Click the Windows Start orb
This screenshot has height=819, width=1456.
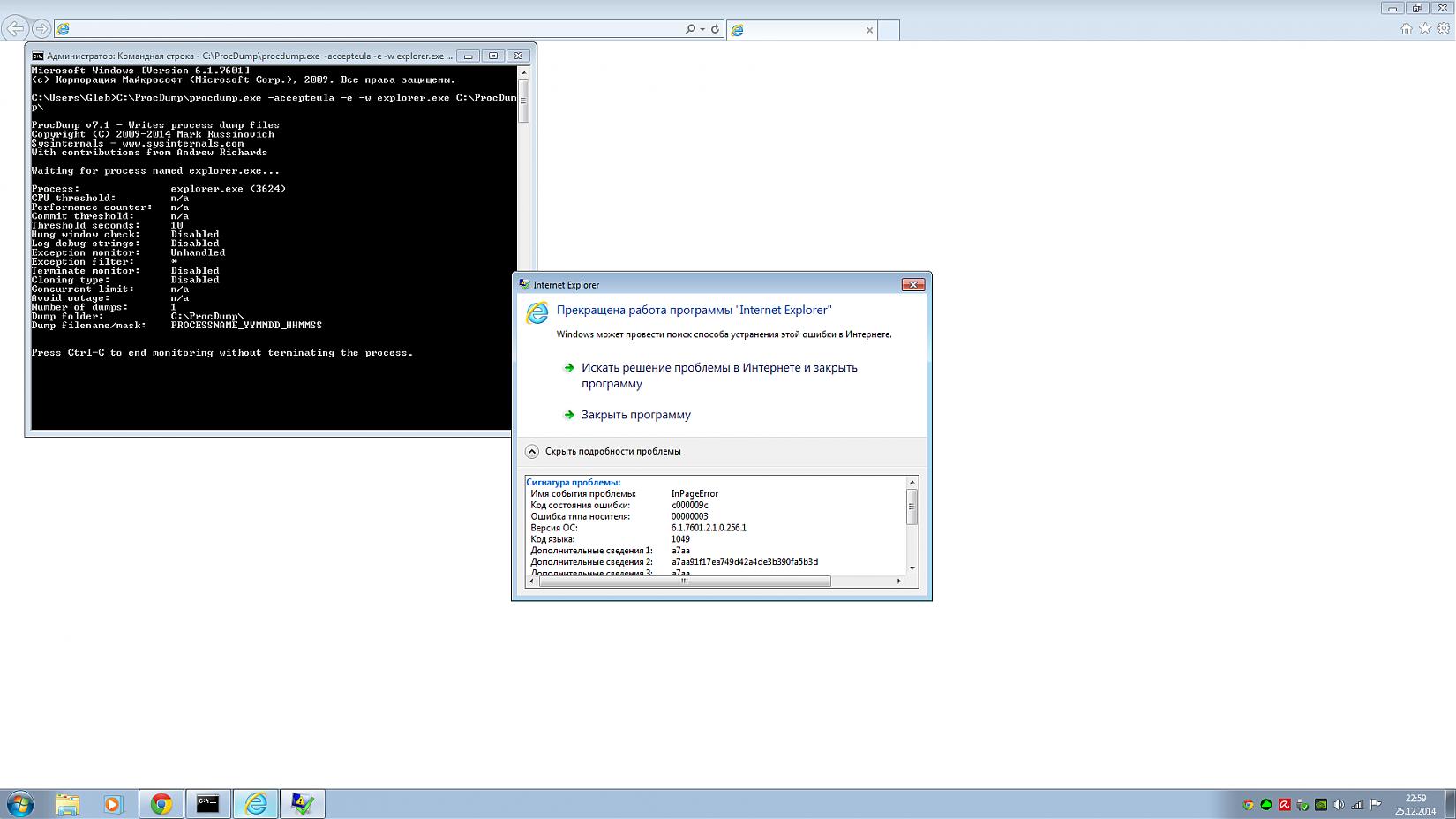click(x=20, y=804)
